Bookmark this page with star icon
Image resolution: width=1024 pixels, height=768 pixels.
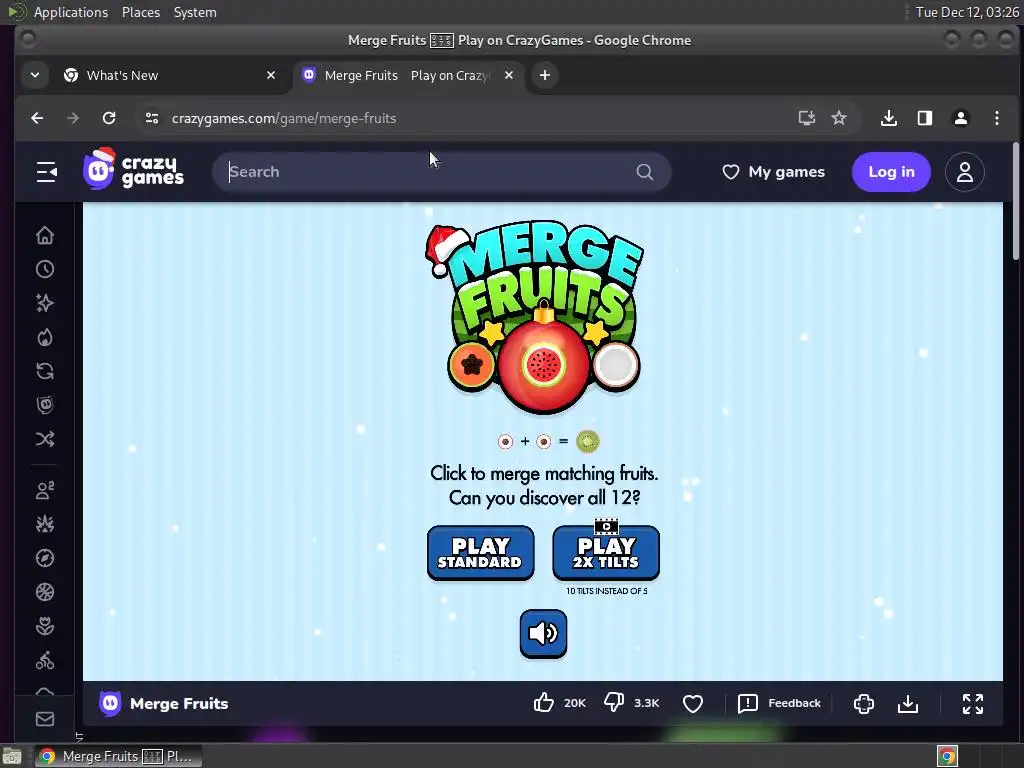pos(839,118)
